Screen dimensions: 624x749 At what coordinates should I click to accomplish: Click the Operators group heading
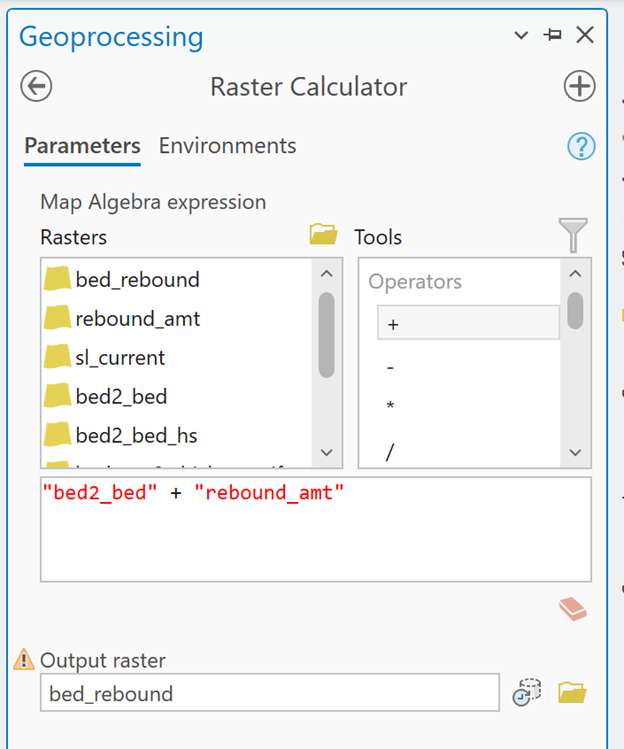pyautogui.click(x=415, y=282)
